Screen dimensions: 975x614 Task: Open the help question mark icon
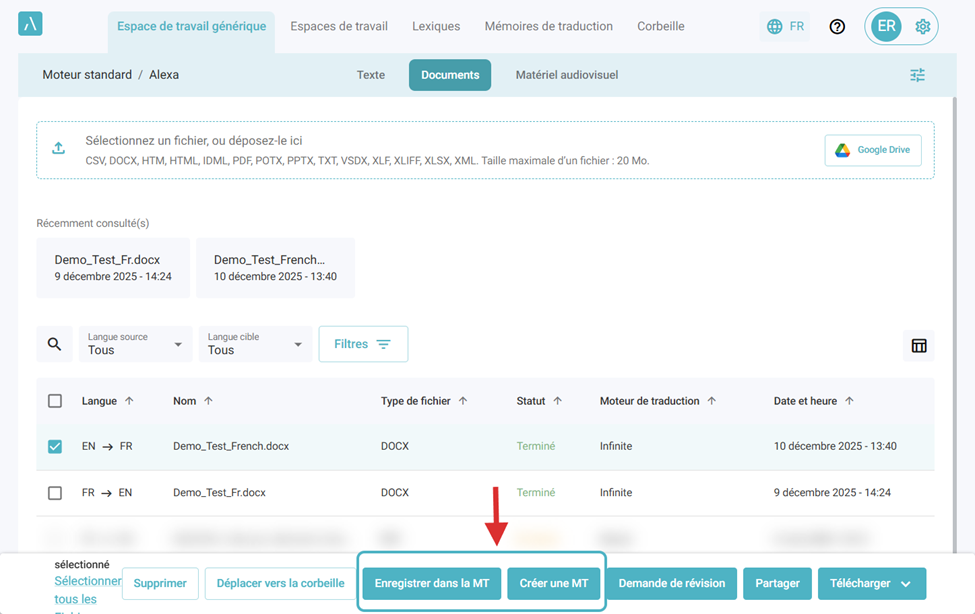point(837,27)
